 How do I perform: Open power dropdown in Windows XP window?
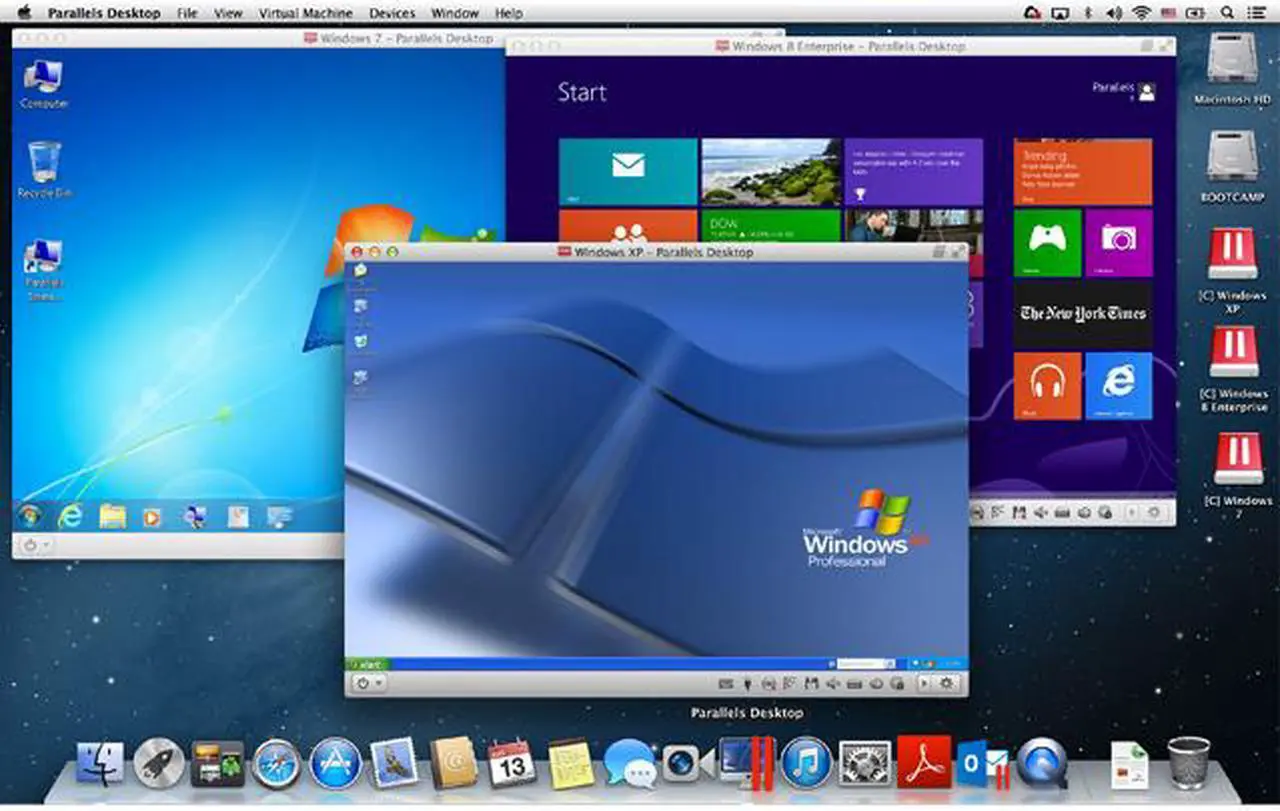coord(370,684)
